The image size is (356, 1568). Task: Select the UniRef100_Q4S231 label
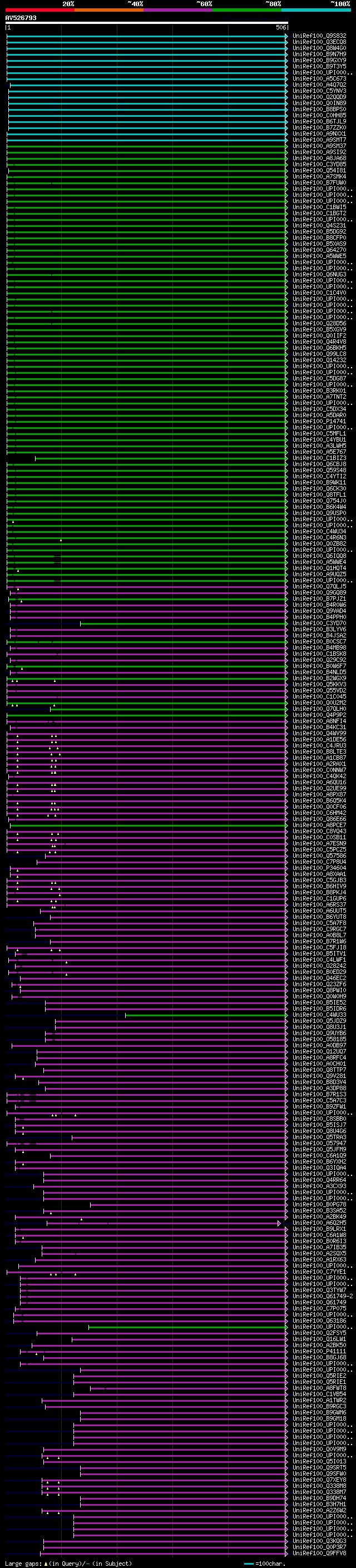[319, 225]
